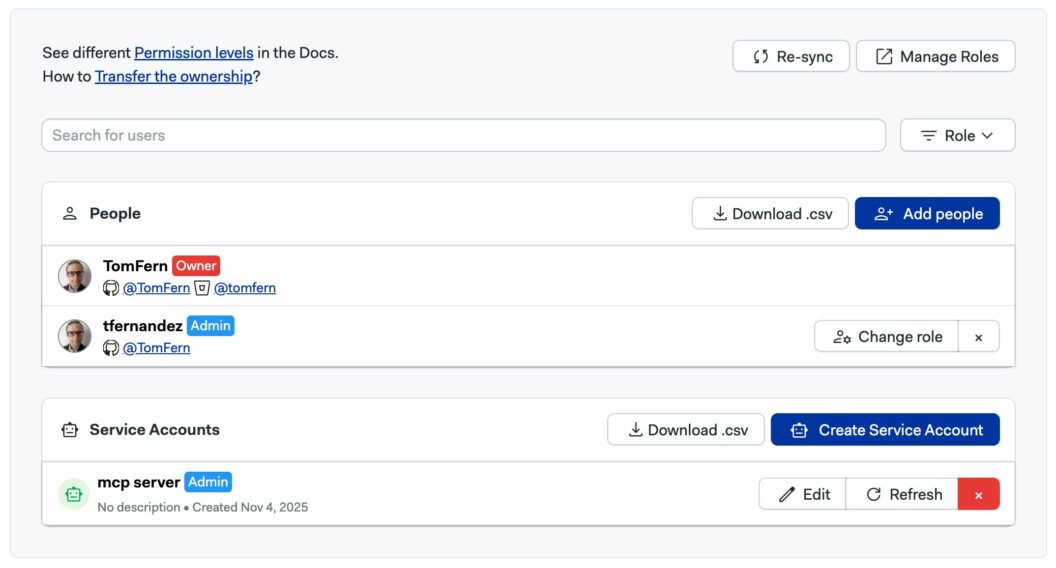Edit the mcp server service account
The height and width of the screenshot is (568, 1056).
(x=803, y=494)
